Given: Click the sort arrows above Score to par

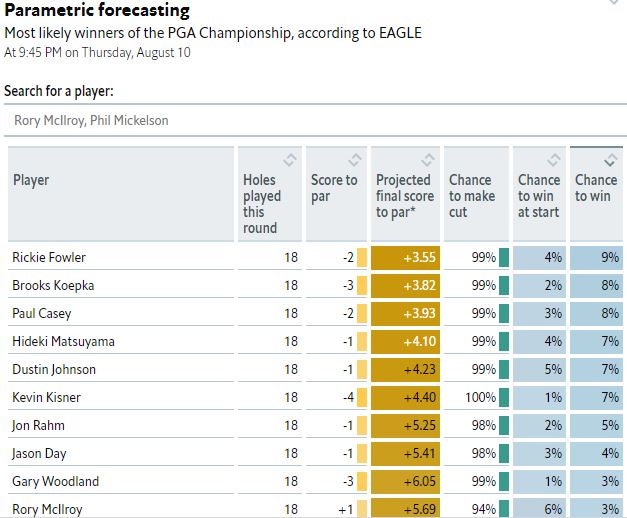Looking at the screenshot, I should [x=353, y=160].
